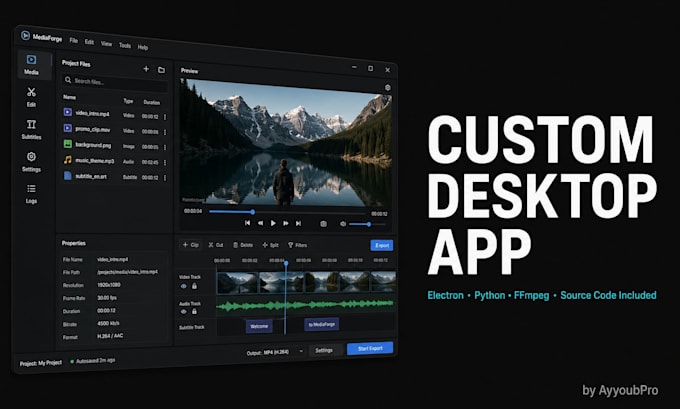Skip to end of the video
Image resolution: width=680 pixels, height=409 pixels.
click(298, 223)
